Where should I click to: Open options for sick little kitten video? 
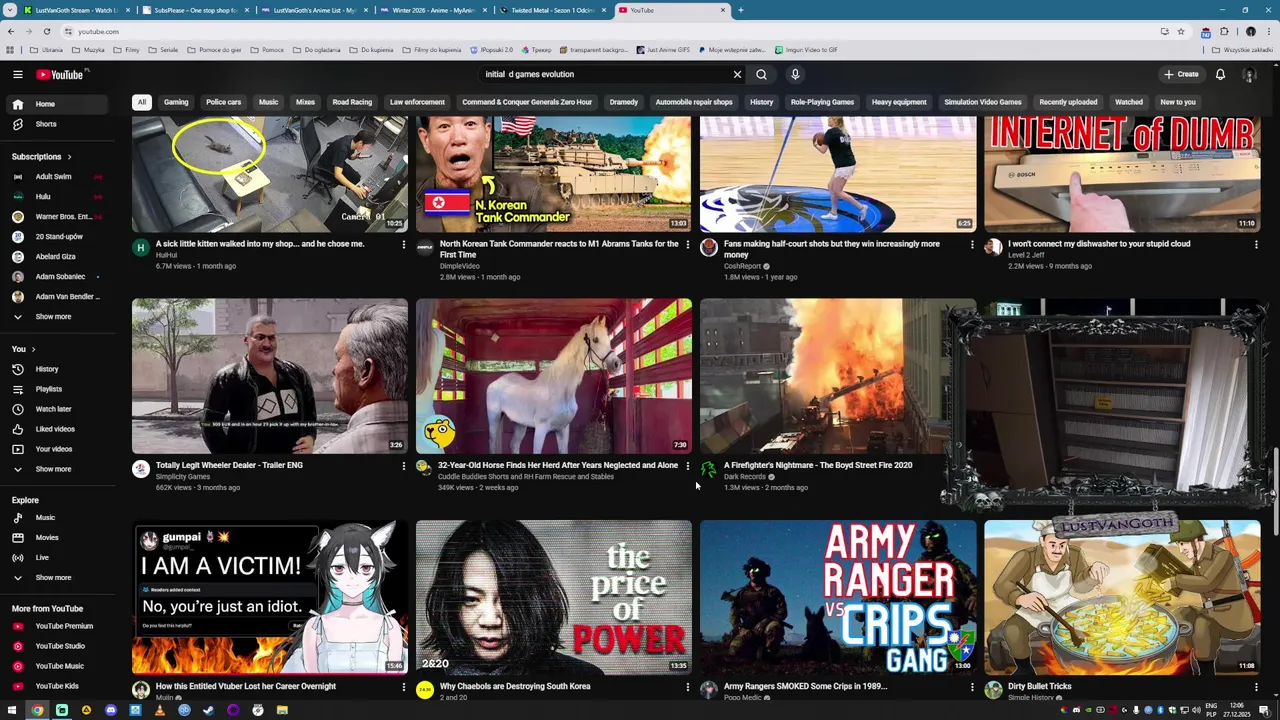(x=404, y=244)
